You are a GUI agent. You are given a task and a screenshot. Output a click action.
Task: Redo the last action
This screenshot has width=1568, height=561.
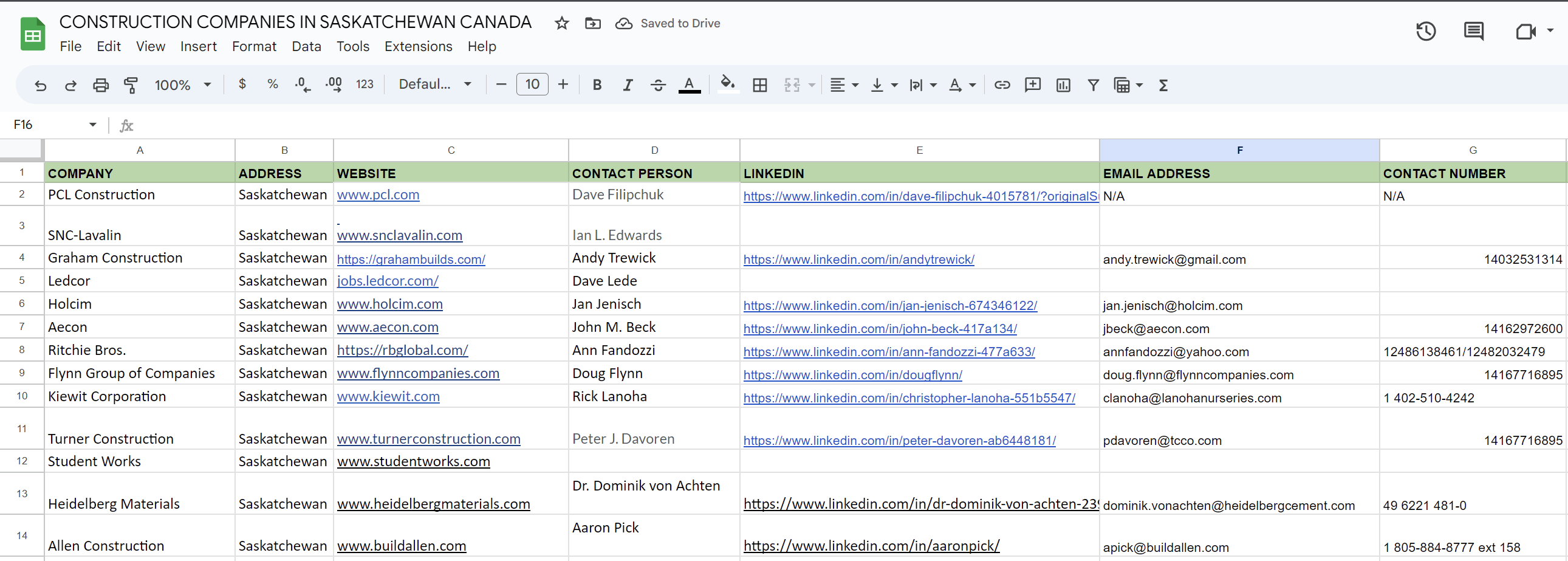pyautogui.click(x=70, y=85)
